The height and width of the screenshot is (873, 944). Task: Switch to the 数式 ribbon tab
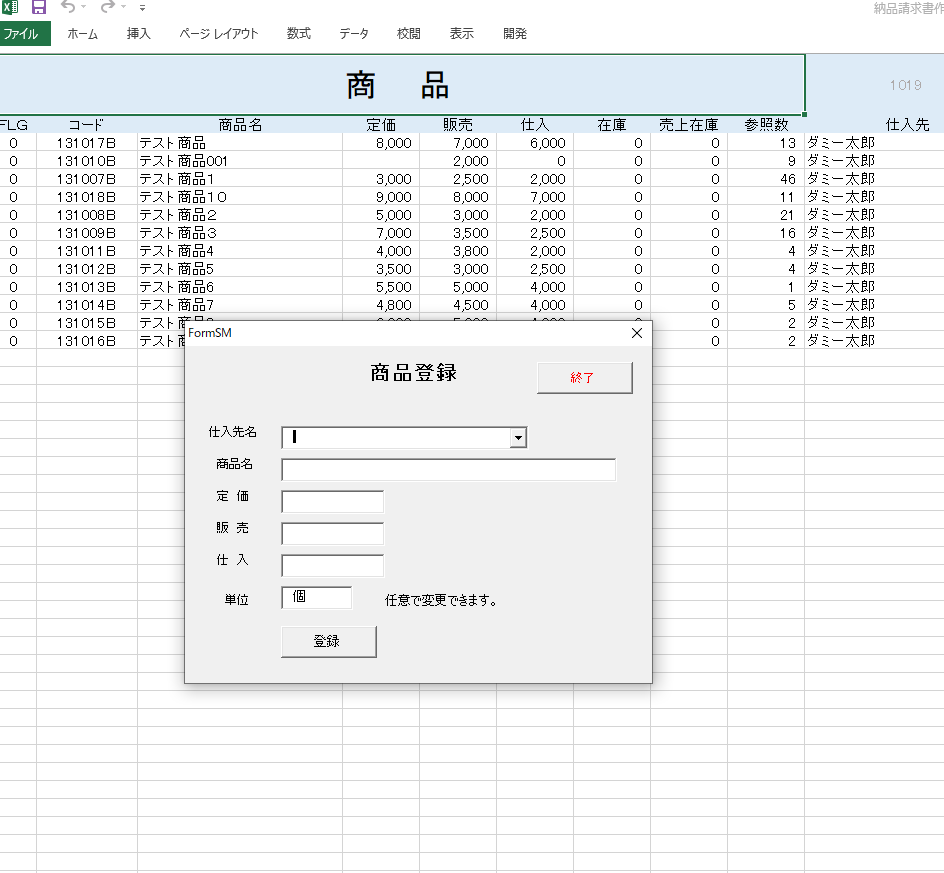(x=299, y=34)
